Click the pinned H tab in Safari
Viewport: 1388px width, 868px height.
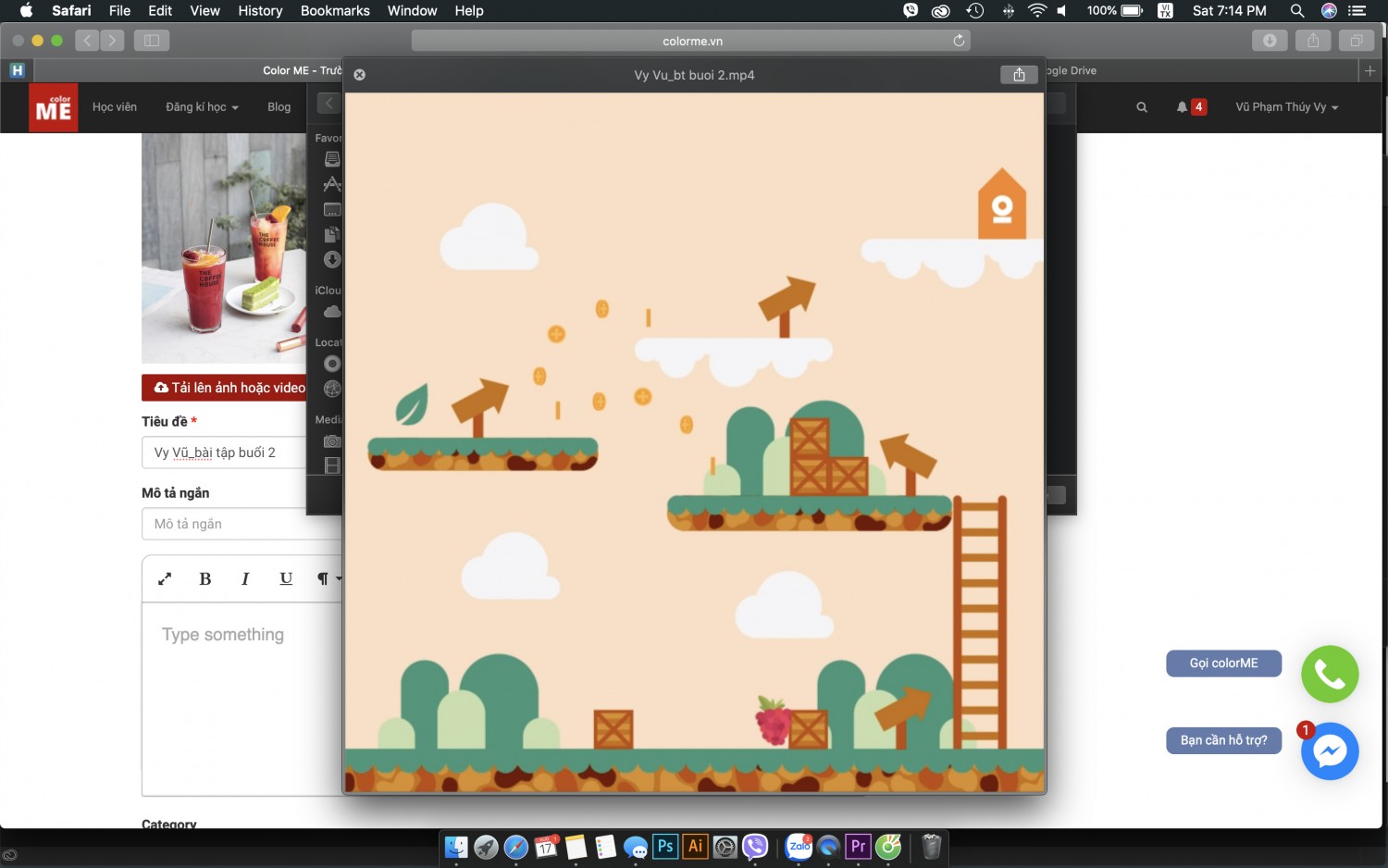click(x=17, y=70)
